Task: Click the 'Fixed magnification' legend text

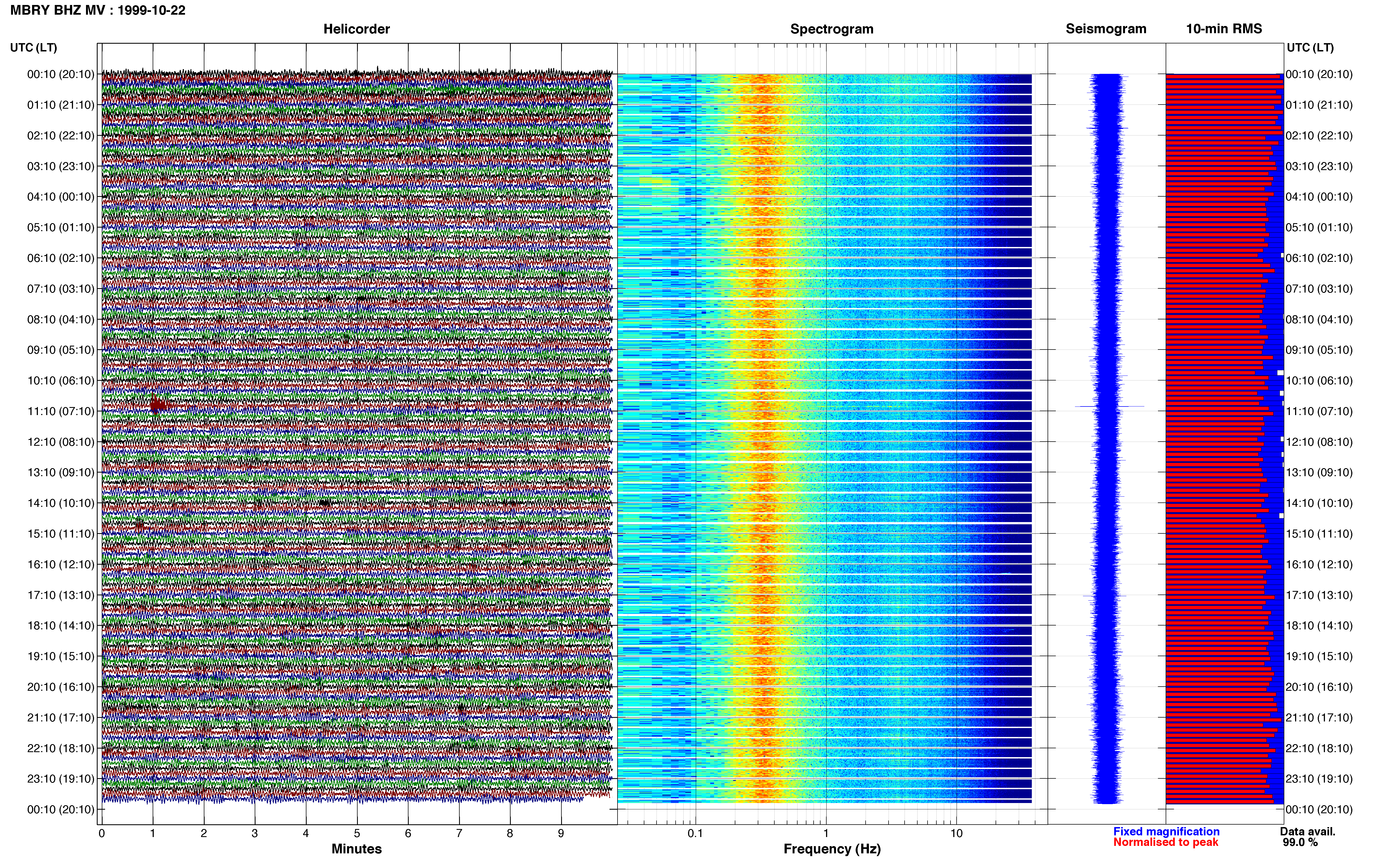Action: click(x=1166, y=831)
